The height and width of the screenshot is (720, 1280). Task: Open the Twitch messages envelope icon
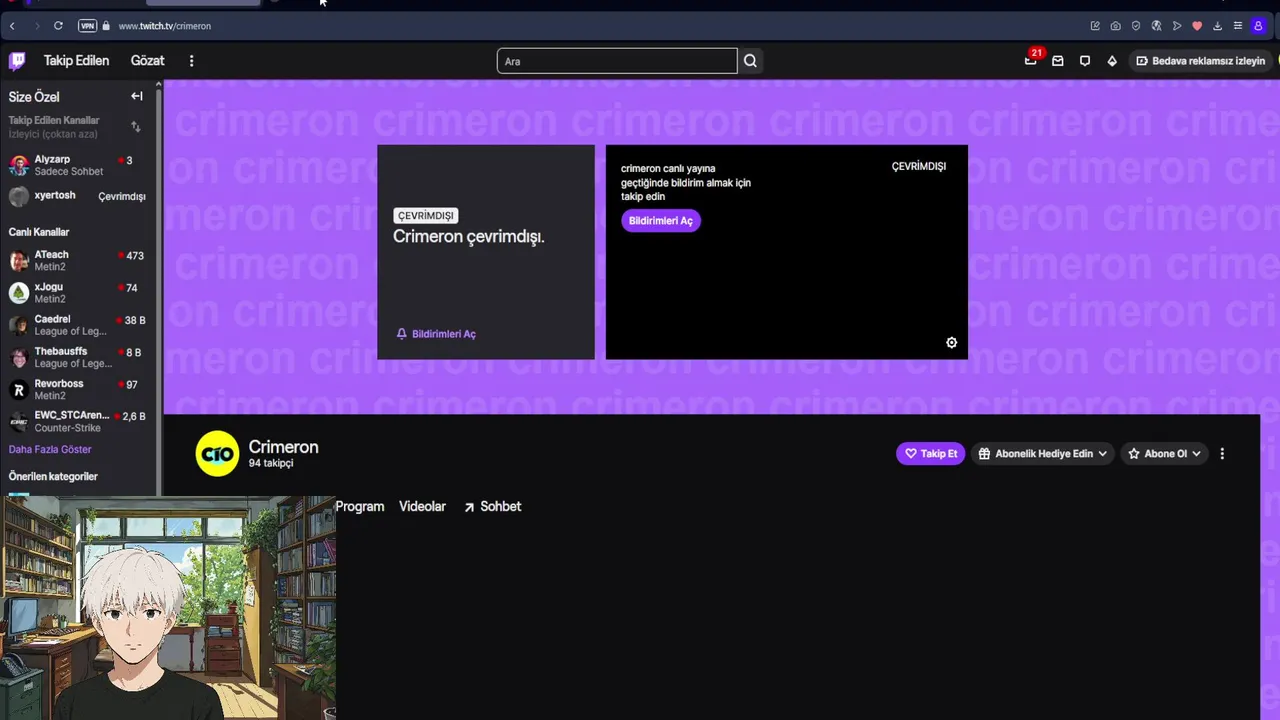1058,61
